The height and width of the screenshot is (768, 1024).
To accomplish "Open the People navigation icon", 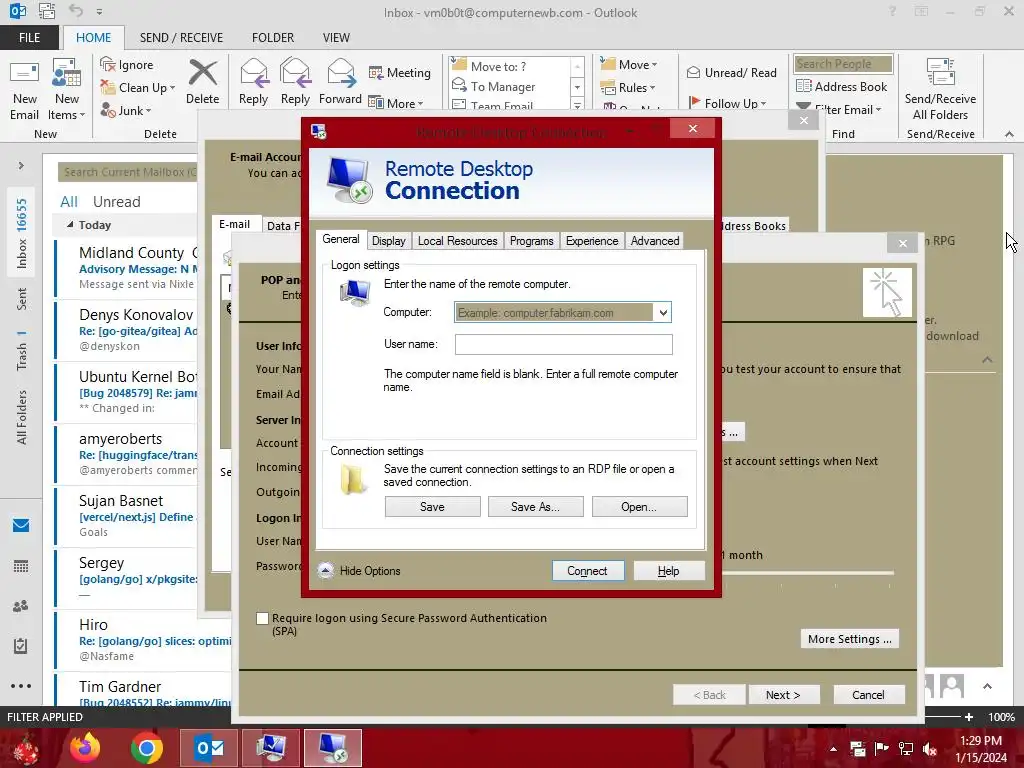I will click(x=21, y=606).
